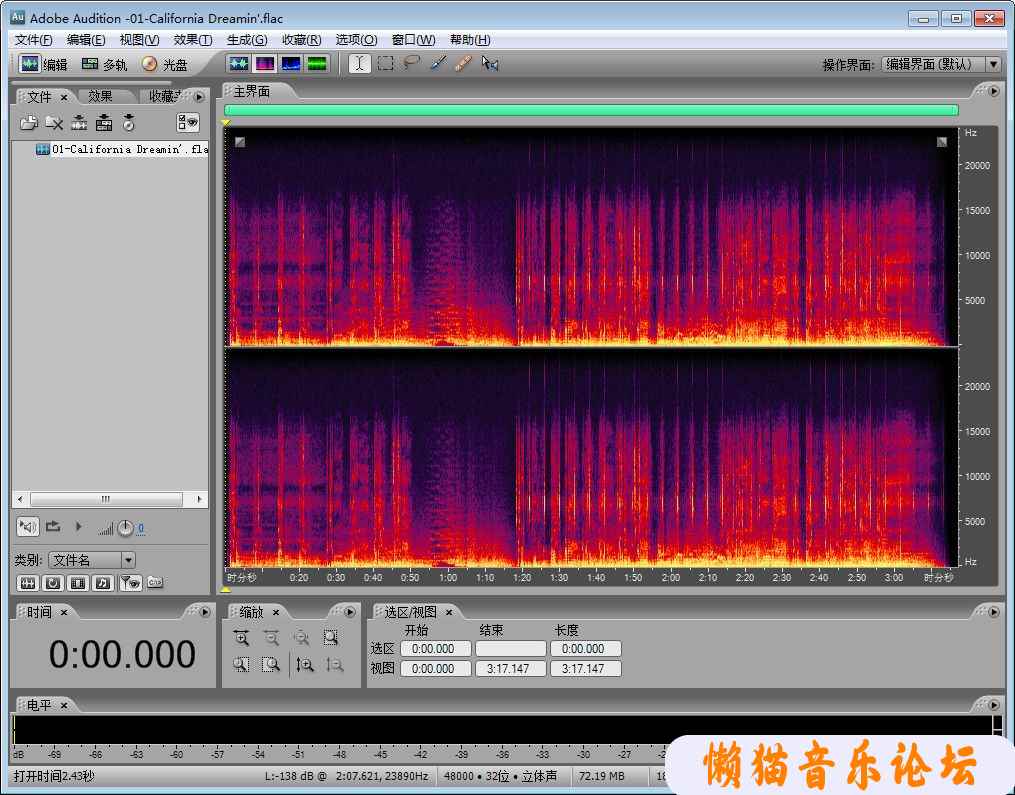Switch to CD (光盘) view
1015x795 pixels.
pos(165,64)
